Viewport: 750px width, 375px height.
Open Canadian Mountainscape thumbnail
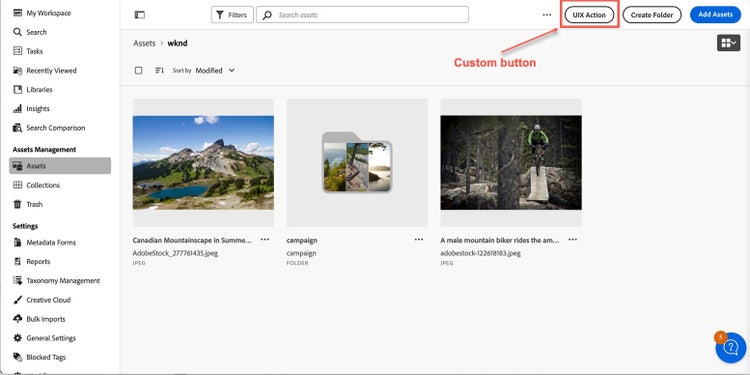point(203,163)
